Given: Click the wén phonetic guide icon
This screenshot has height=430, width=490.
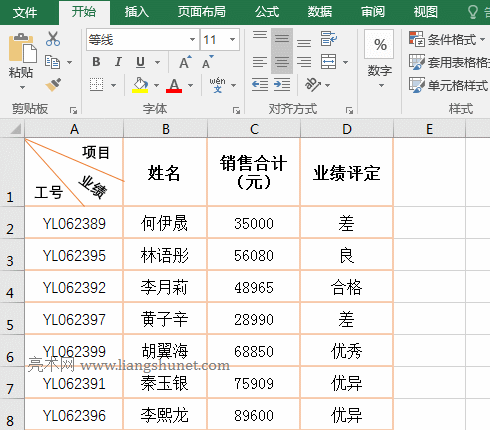Looking at the screenshot, I should coord(217,85).
